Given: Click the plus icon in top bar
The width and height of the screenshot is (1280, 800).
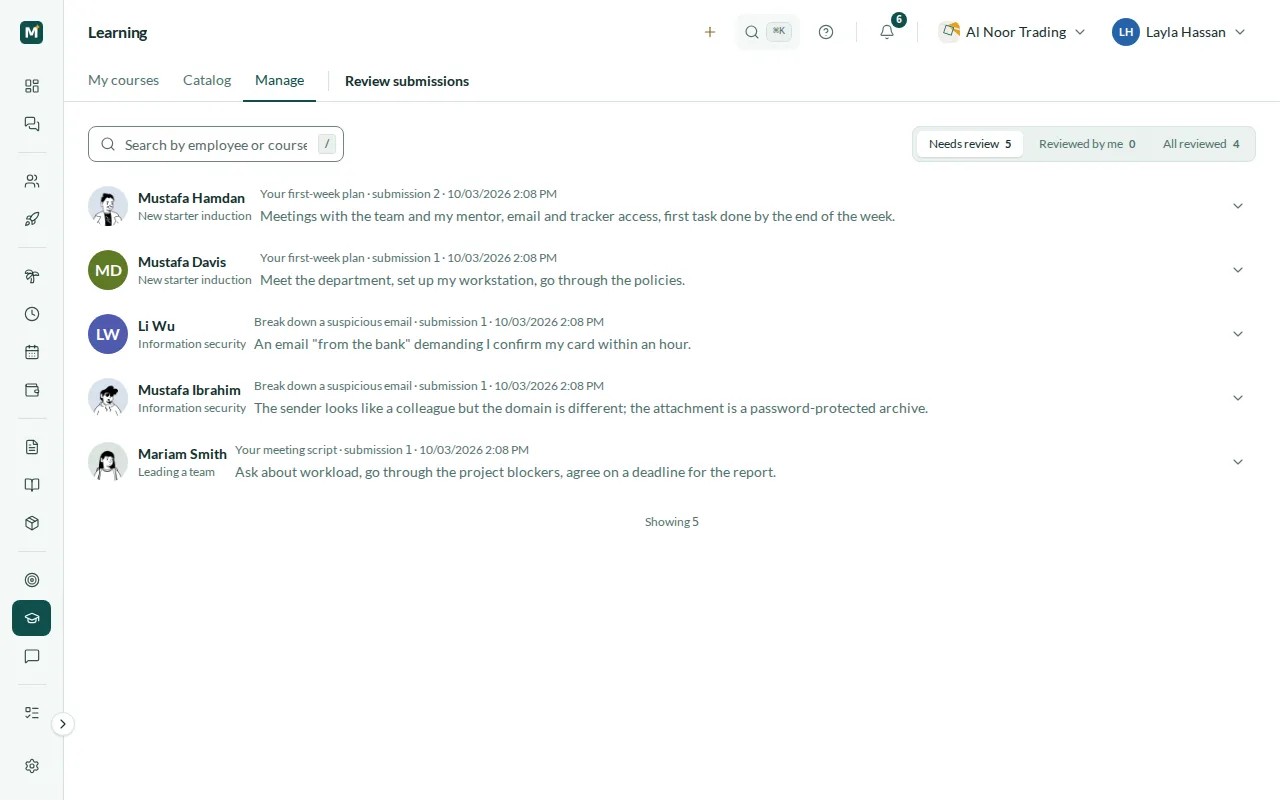Looking at the screenshot, I should pos(710,32).
